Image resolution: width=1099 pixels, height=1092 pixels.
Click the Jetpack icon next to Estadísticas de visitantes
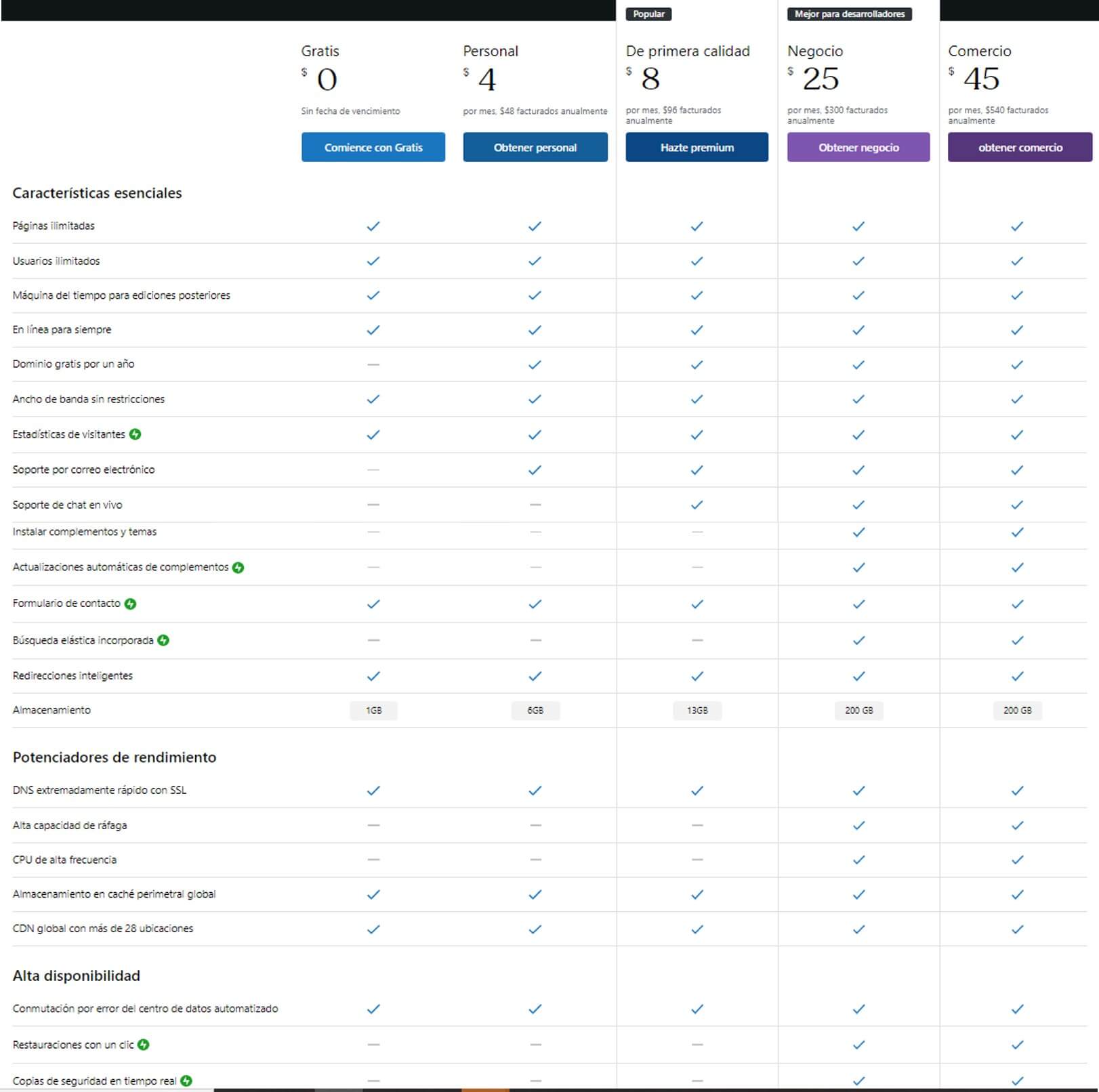(135, 434)
